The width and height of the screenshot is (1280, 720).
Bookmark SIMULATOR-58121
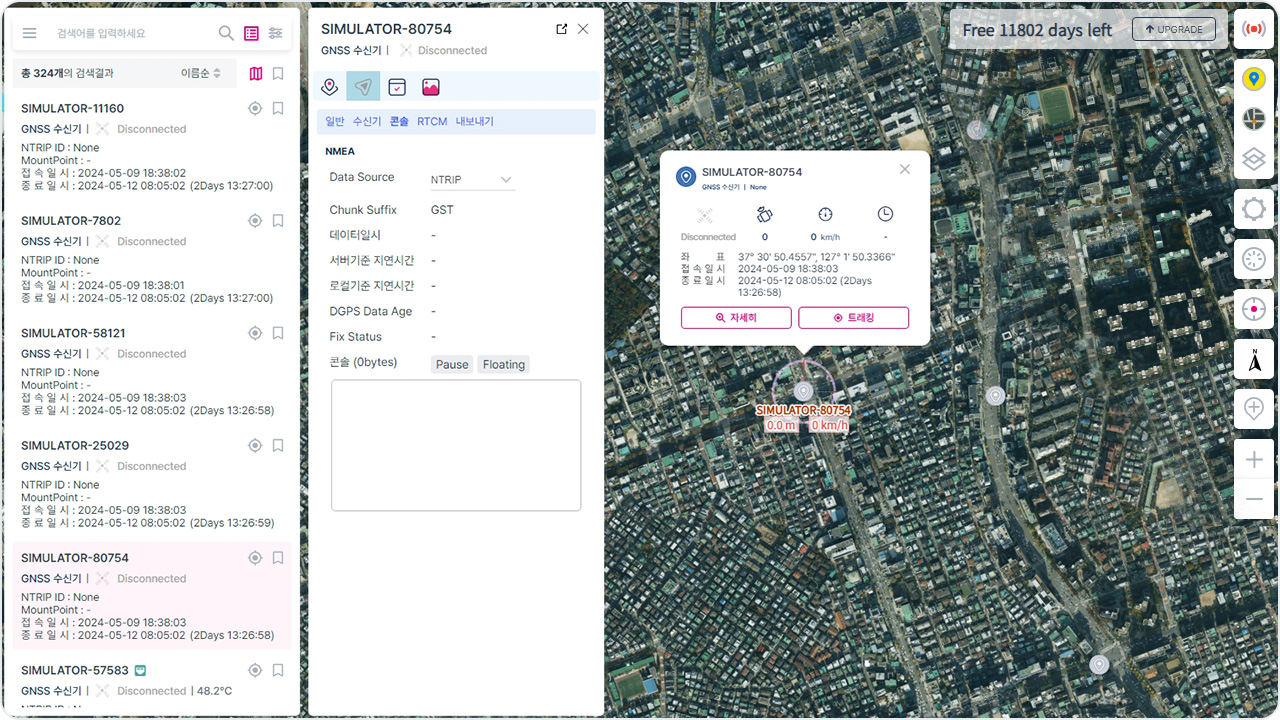click(x=278, y=333)
